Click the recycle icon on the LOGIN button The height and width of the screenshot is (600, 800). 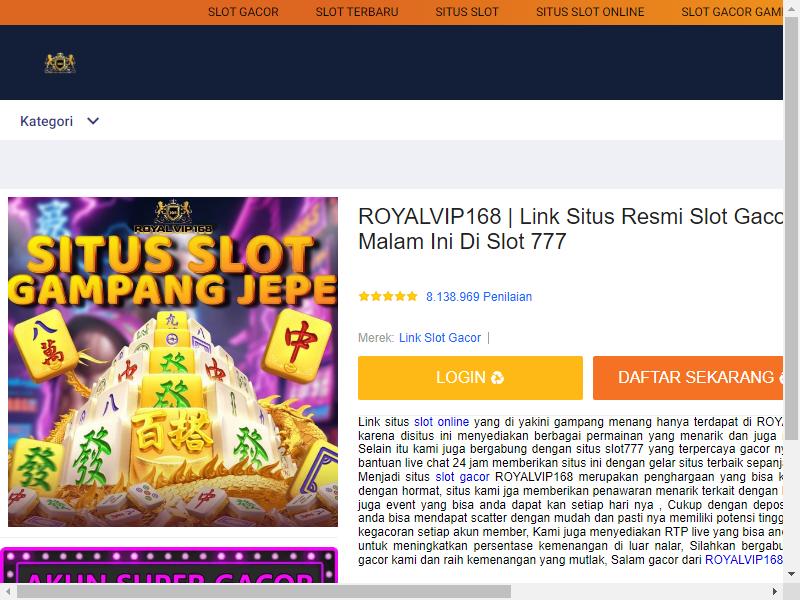(x=497, y=378)
